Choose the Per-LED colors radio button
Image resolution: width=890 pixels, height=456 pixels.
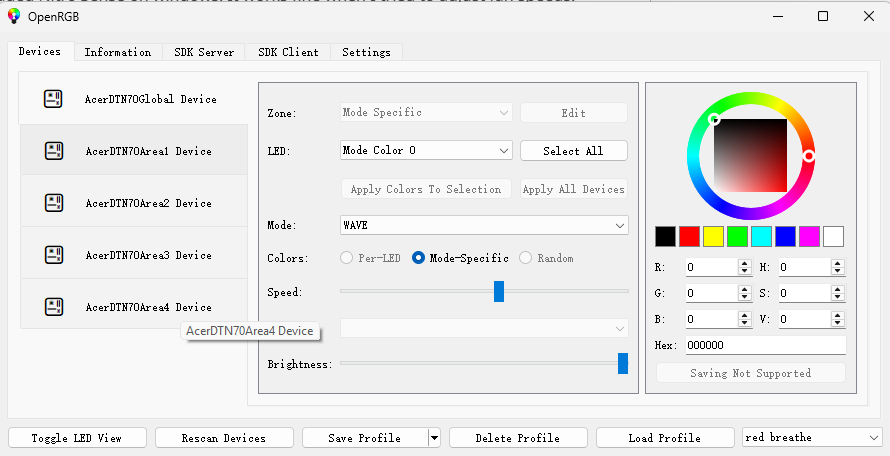point(346,258)
